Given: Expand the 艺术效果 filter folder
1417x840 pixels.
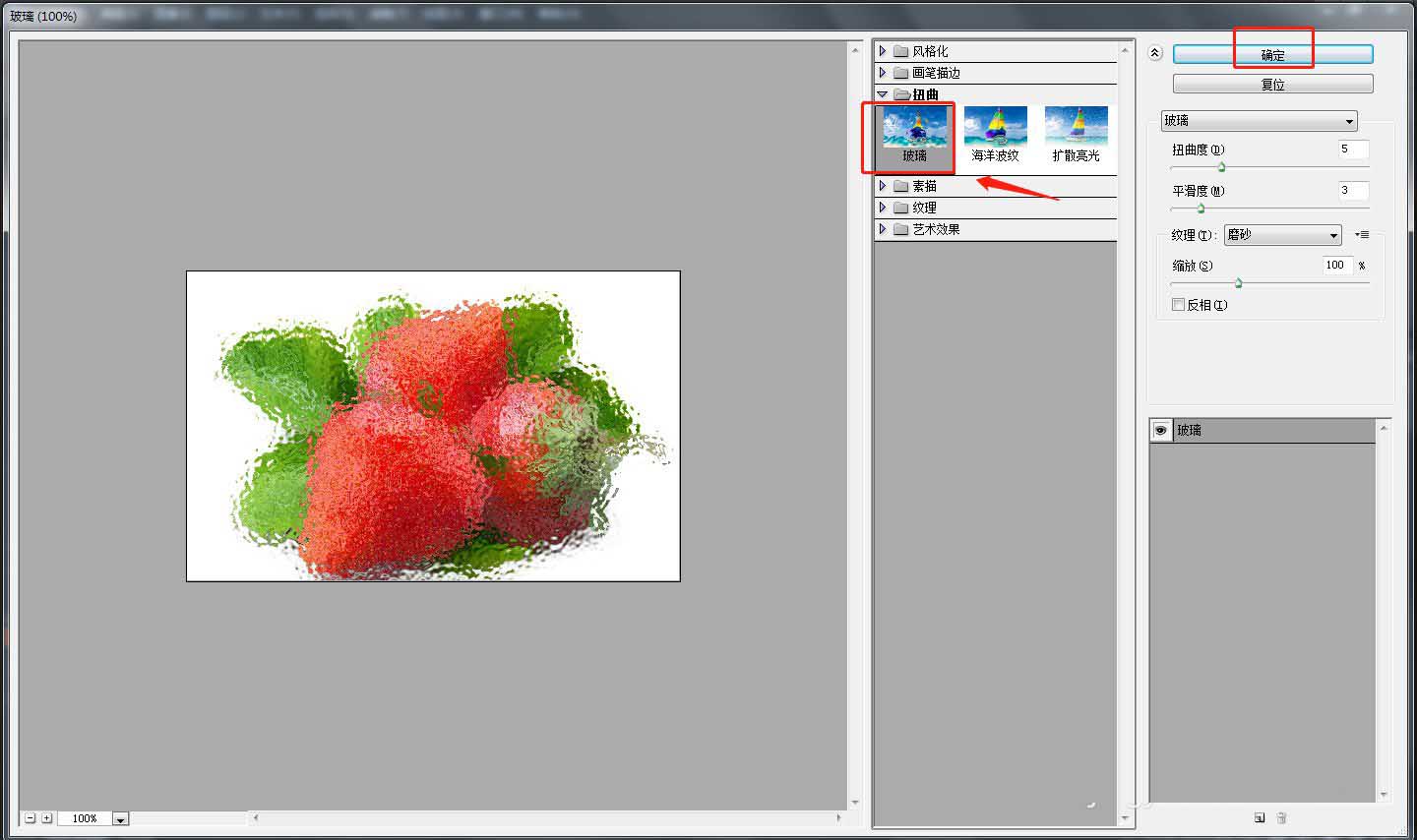Looking at the screenshot, I should tap(883, 229).
